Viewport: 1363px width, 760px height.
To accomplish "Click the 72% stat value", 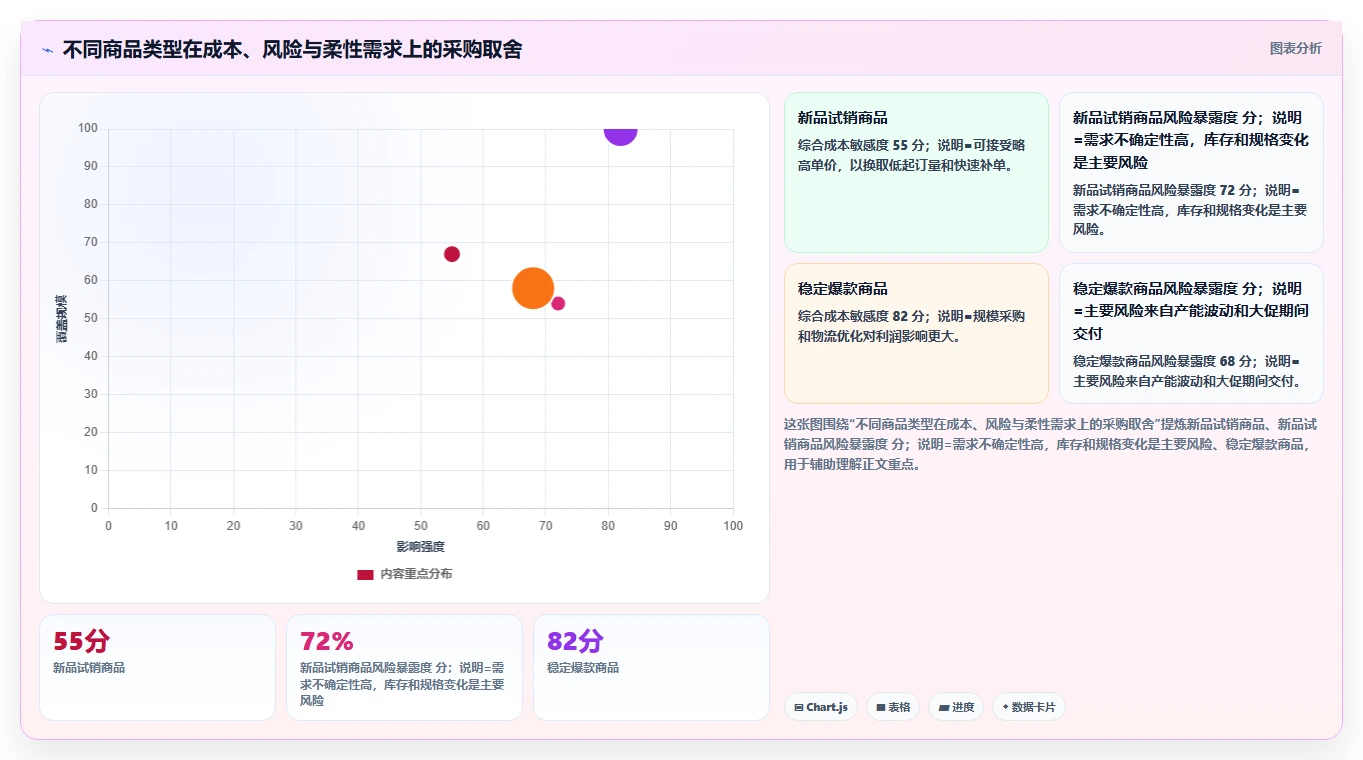I will (x=326, y=641).
